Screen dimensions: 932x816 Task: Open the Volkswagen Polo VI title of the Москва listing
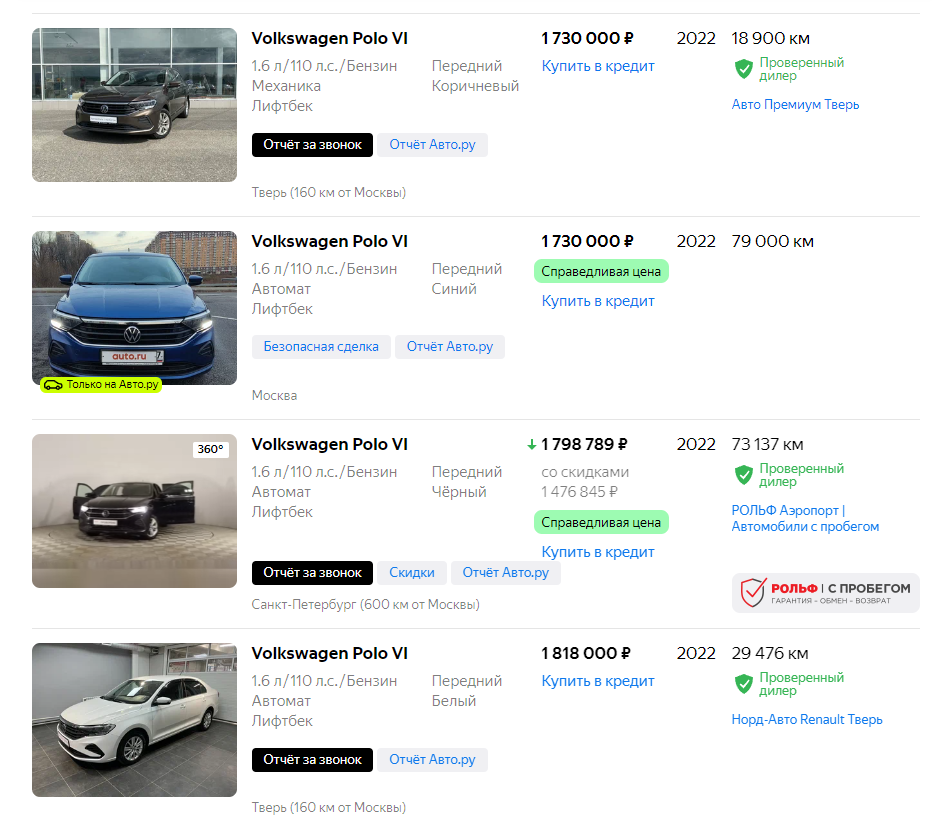[x=329, y=242]
